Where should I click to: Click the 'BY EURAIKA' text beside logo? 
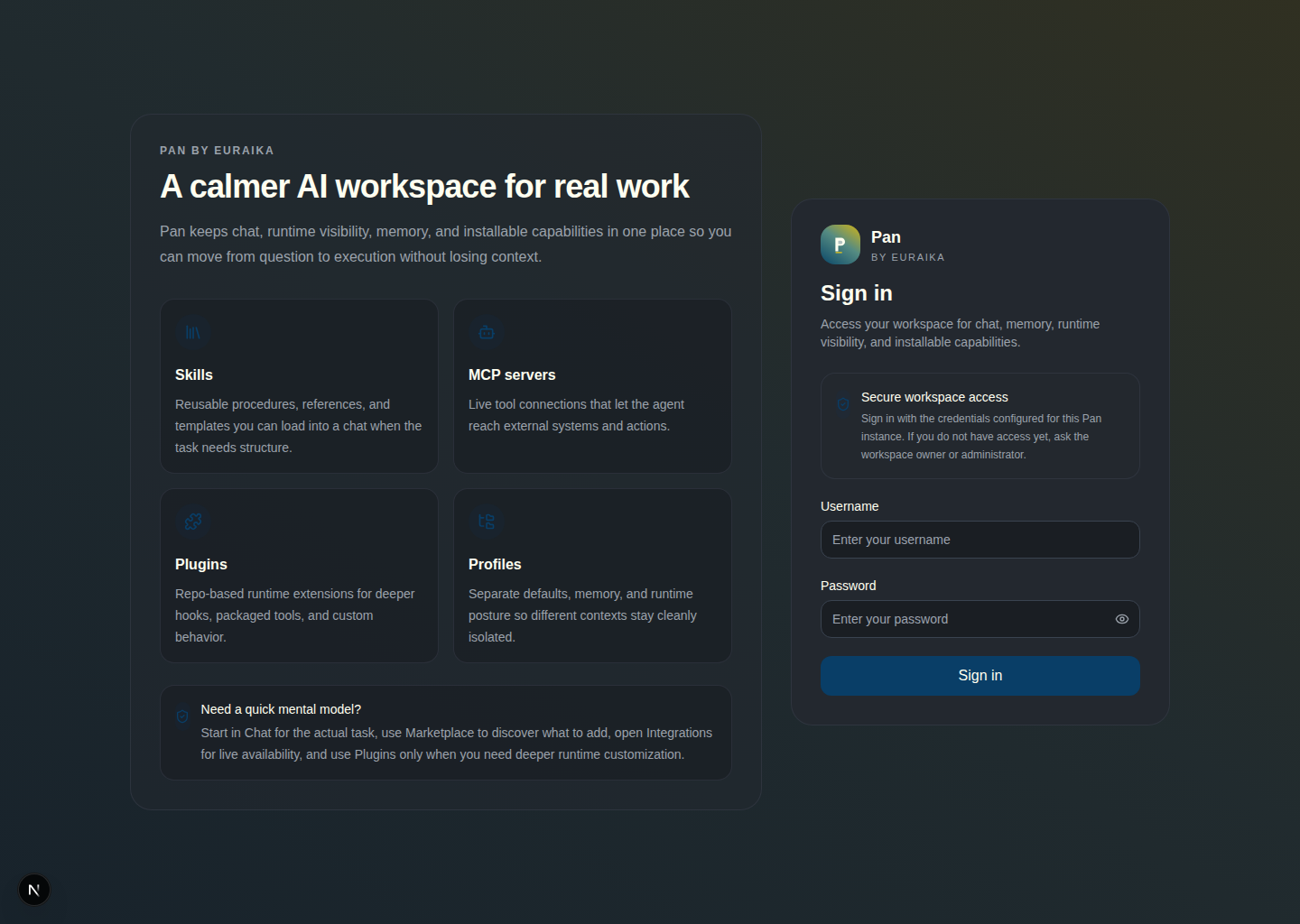pos(908,257)
